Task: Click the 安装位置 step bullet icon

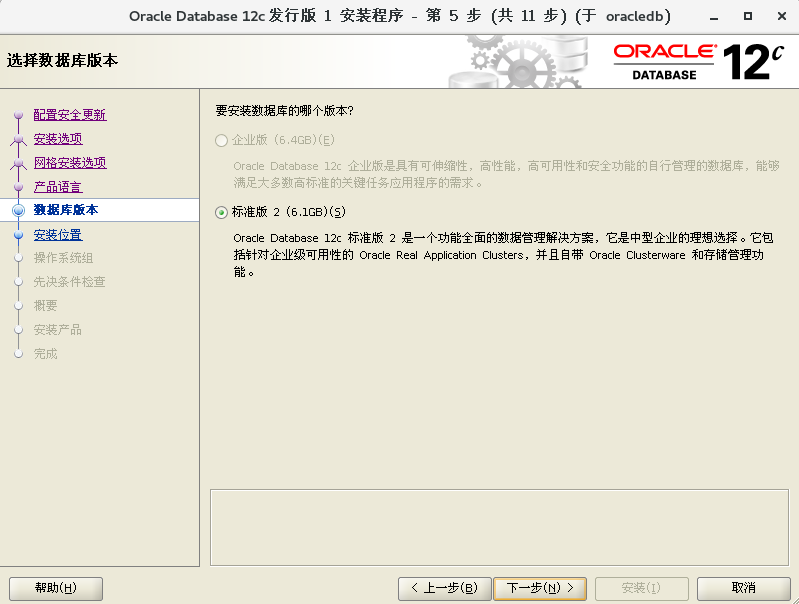Action: coord(19,235)
